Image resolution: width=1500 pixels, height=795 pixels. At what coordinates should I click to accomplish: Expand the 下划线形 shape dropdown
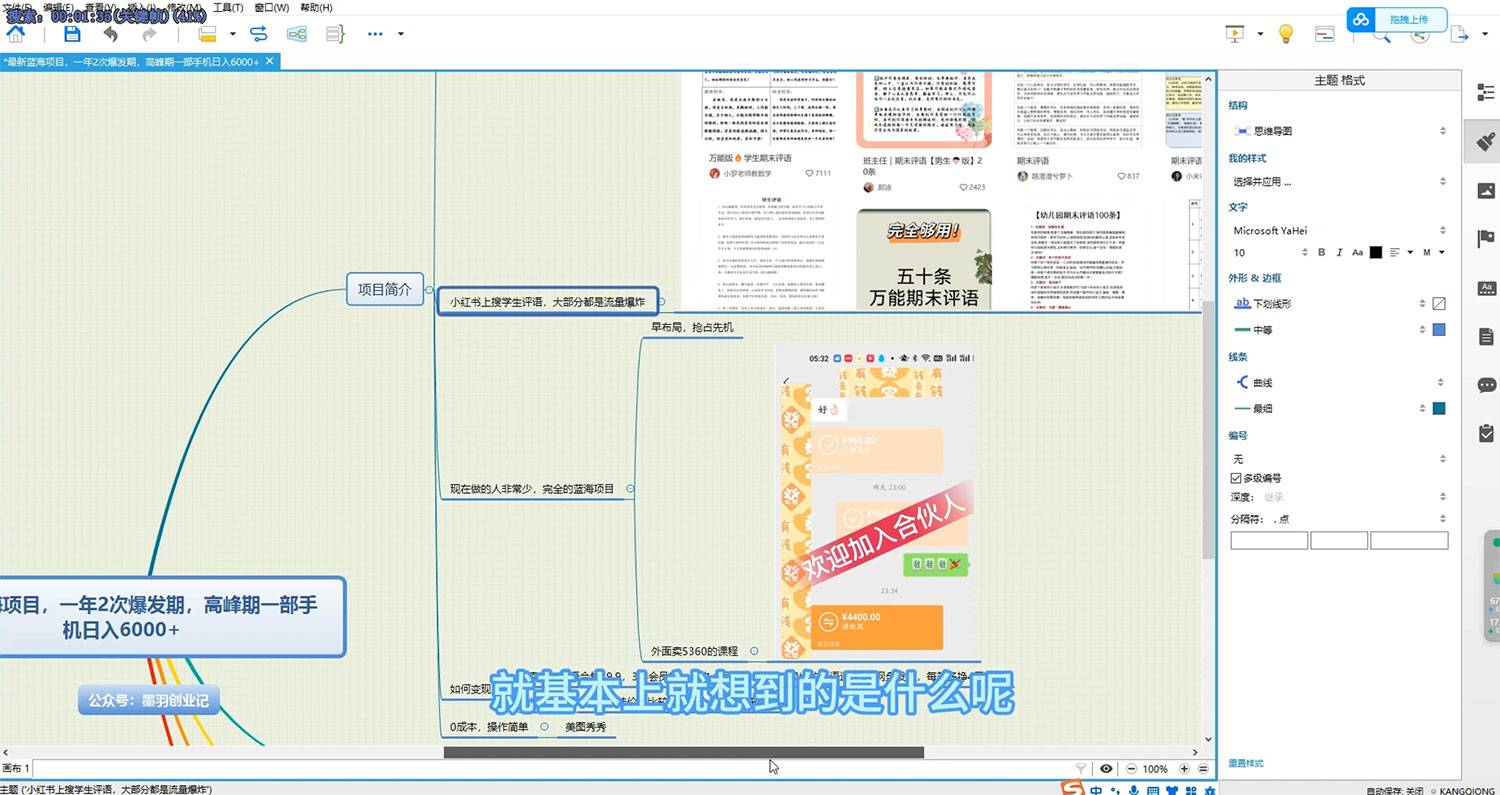point(1422,303)
